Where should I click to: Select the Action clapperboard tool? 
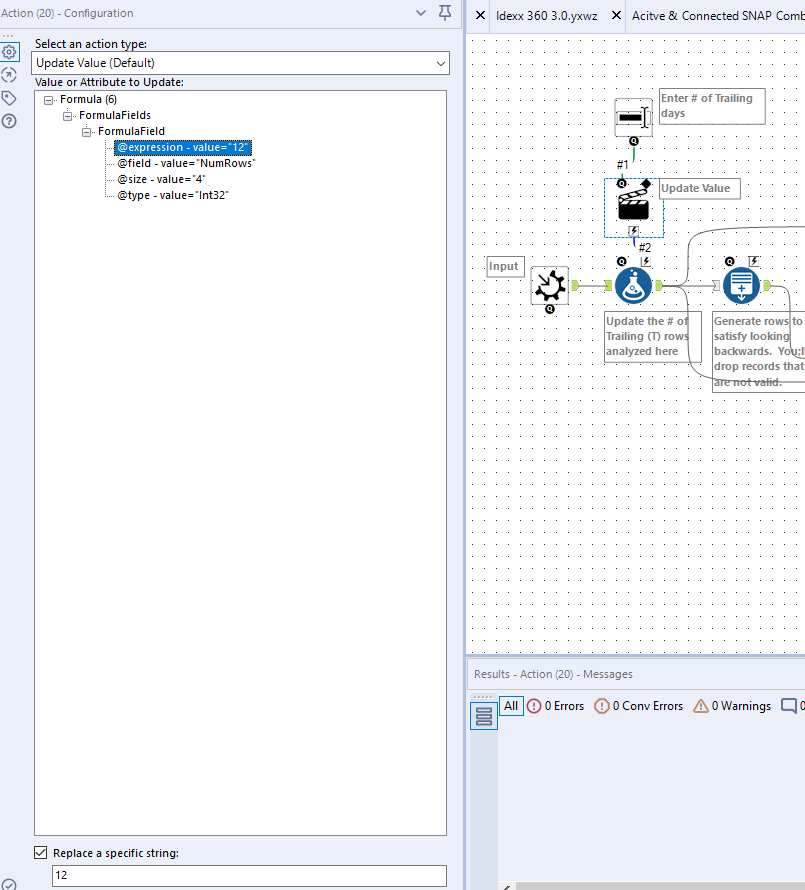(x=633, y=205)
